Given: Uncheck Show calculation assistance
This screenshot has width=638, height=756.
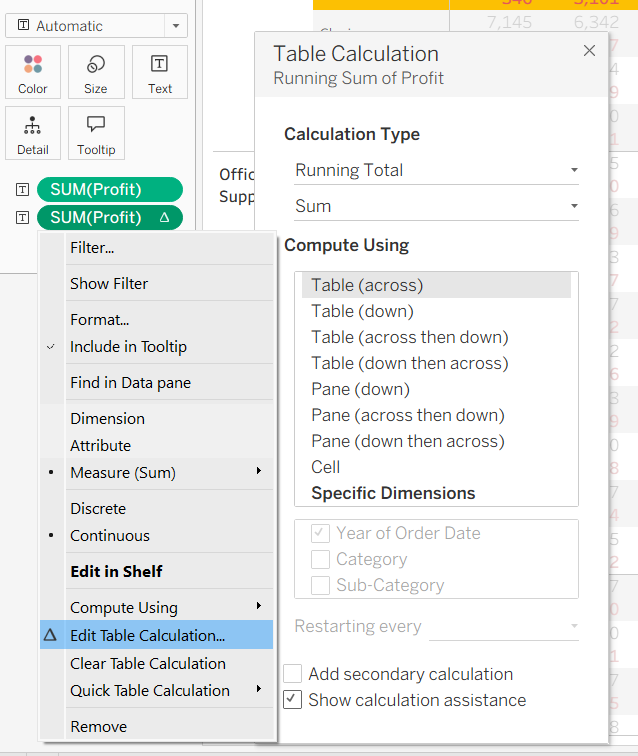Looking at the screenshot, I should point(293,700).
